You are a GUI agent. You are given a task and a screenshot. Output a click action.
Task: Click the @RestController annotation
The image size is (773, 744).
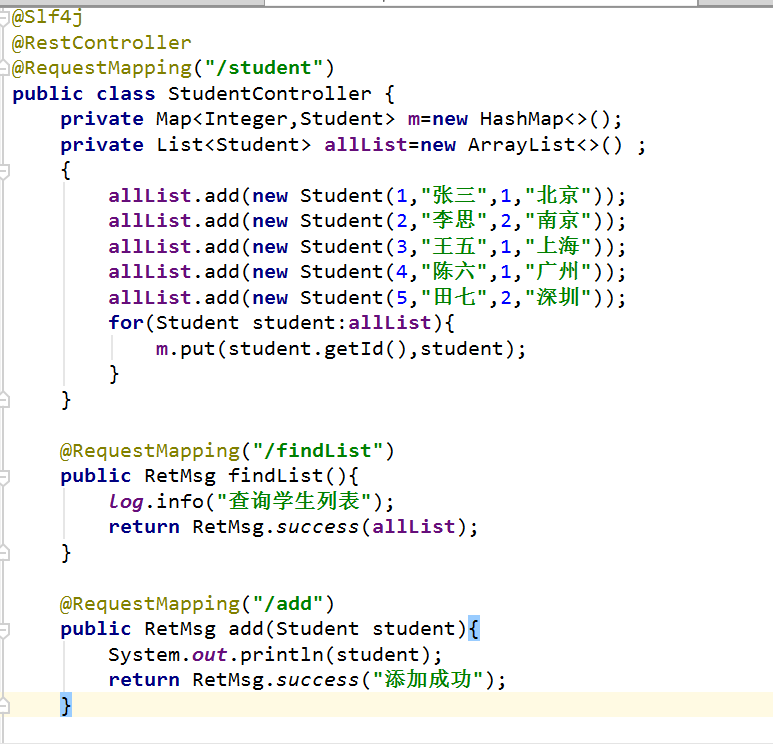tap(102, 43)
